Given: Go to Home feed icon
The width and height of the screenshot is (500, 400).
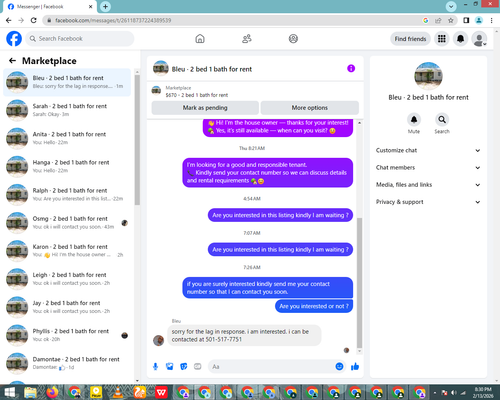Looking at the screenshot, I should (200, 39).
